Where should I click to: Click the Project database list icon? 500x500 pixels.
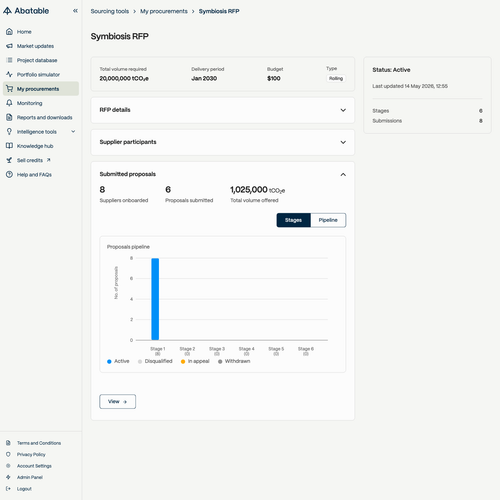[x=9, y=60]
